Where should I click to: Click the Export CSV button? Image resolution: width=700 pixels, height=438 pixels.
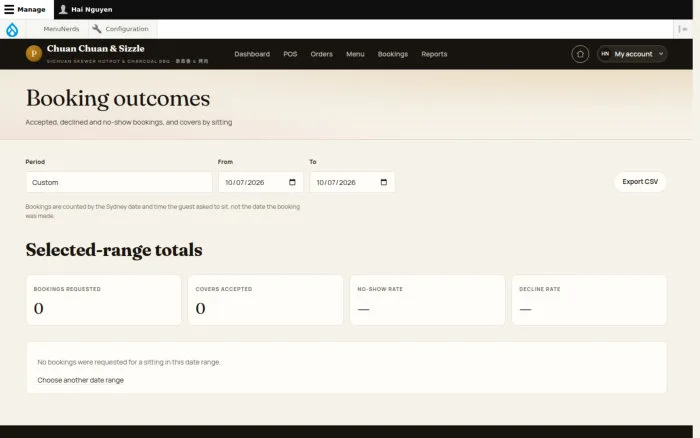point(640,182)
